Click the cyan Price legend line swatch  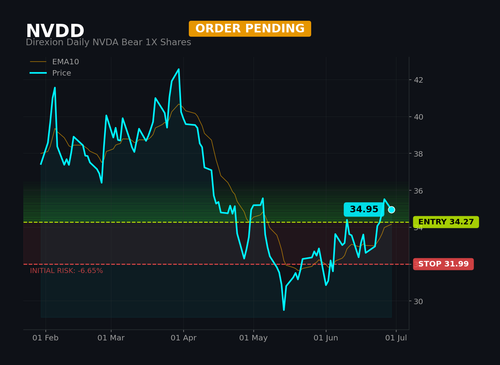38,73
